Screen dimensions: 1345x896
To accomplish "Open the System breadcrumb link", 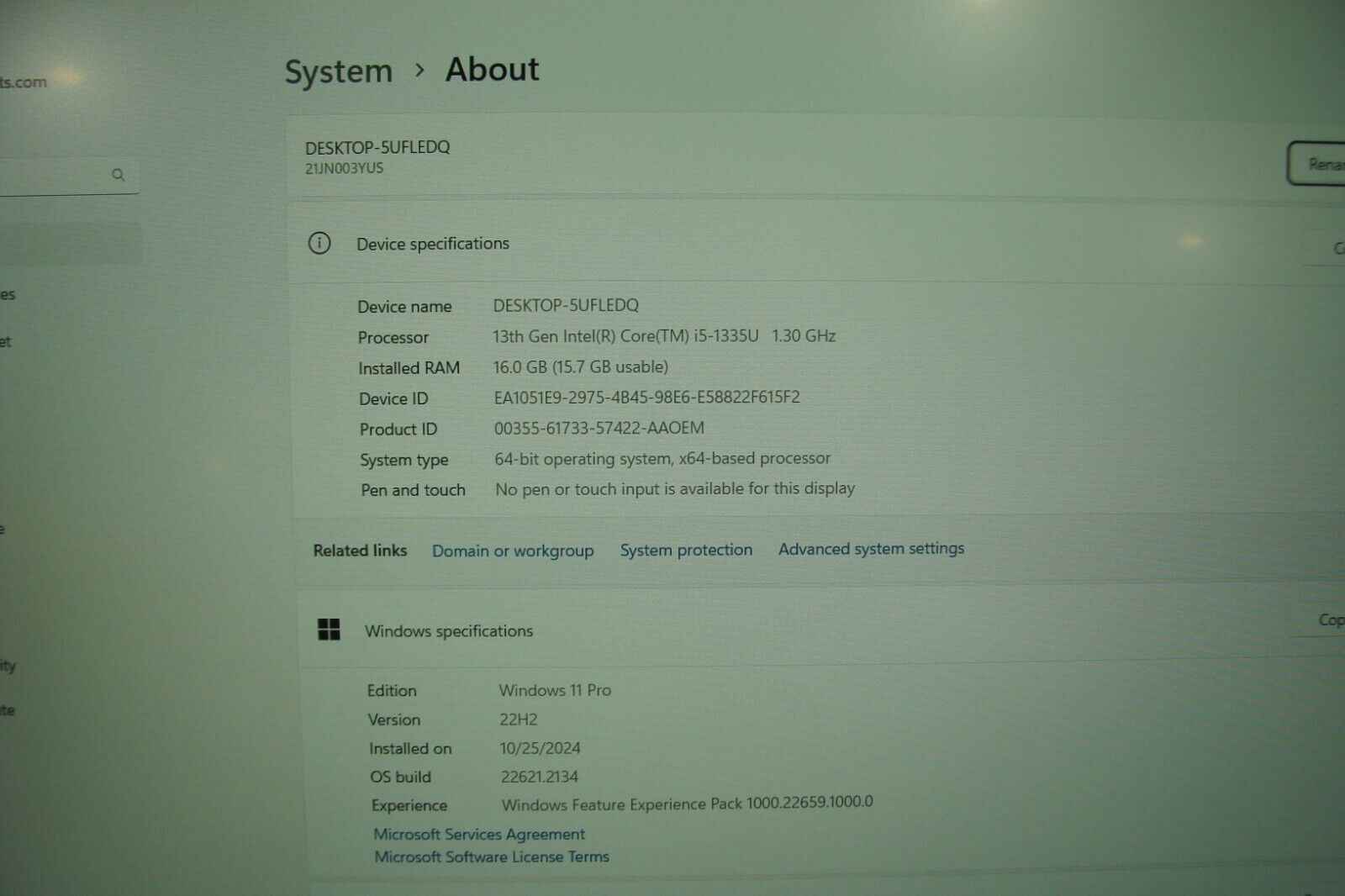I will pyautogui.click(x=339, y=71).
